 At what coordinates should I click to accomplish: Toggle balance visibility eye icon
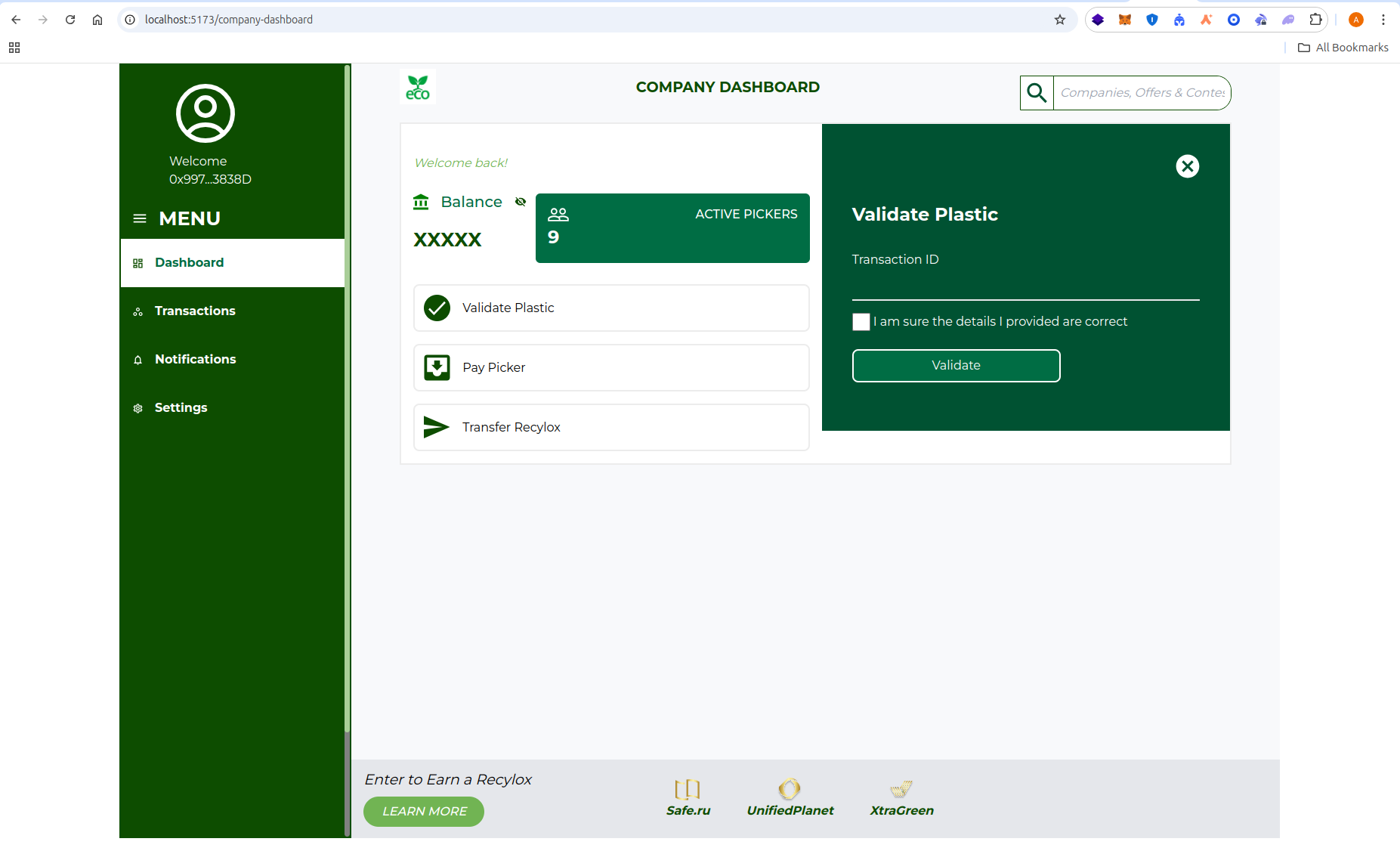[x=521, y=202]
